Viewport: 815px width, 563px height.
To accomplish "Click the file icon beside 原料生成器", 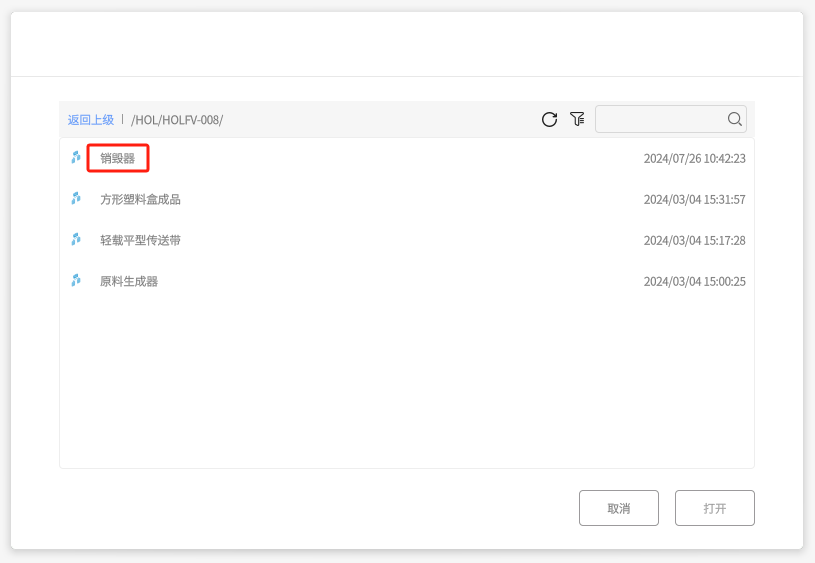I will (x=75, y=281).
